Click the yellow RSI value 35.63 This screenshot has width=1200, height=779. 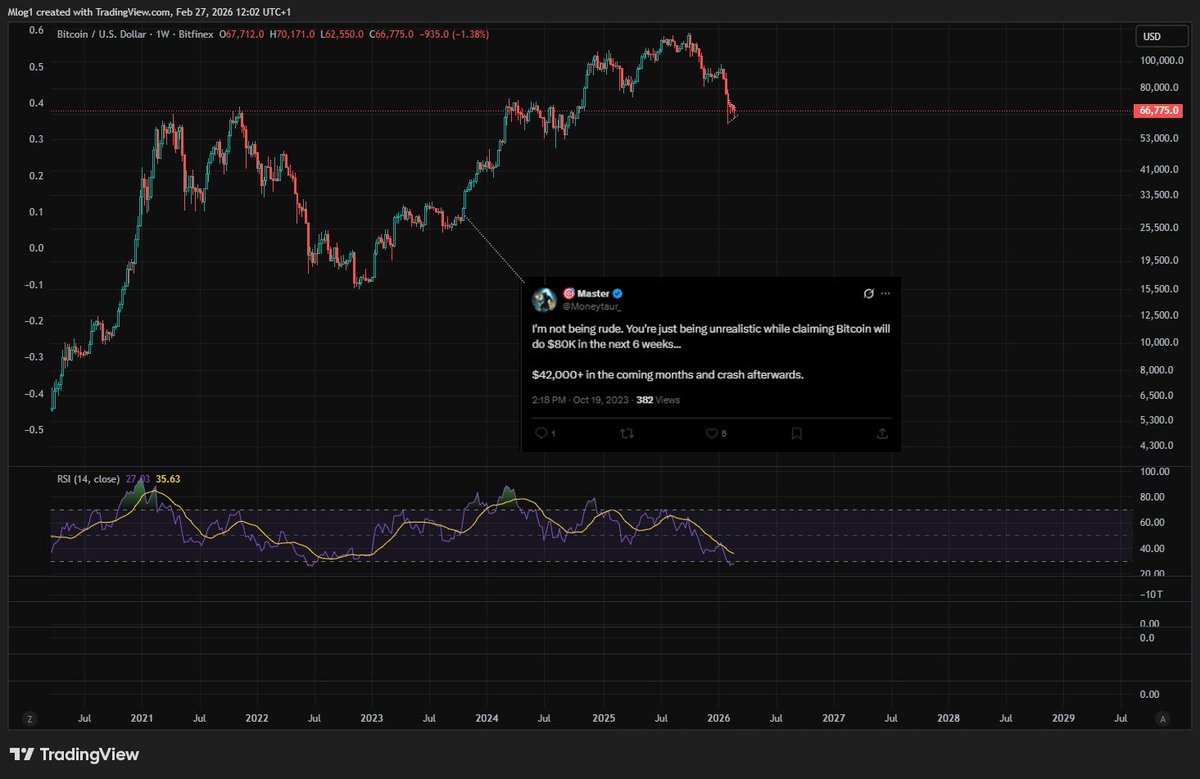[x=168, y=479]
